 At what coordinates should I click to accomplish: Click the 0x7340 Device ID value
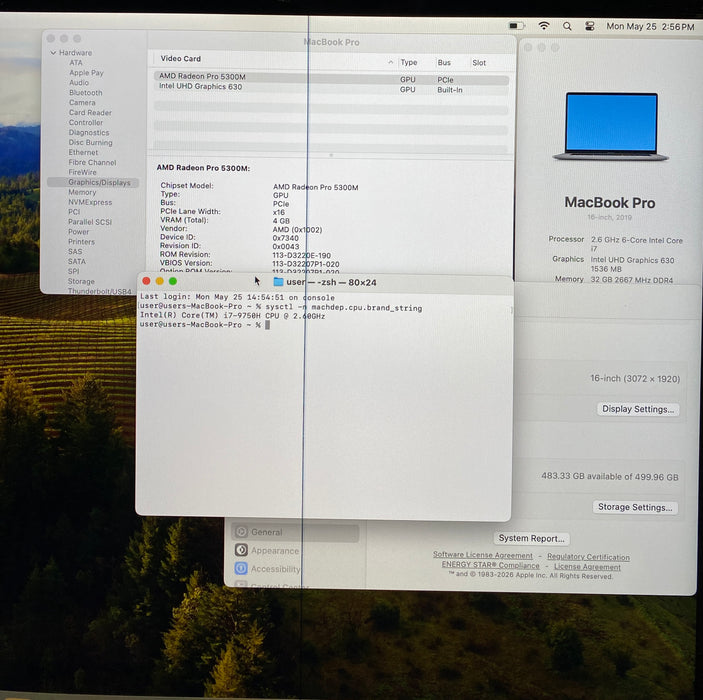click(x=285, y=238)
